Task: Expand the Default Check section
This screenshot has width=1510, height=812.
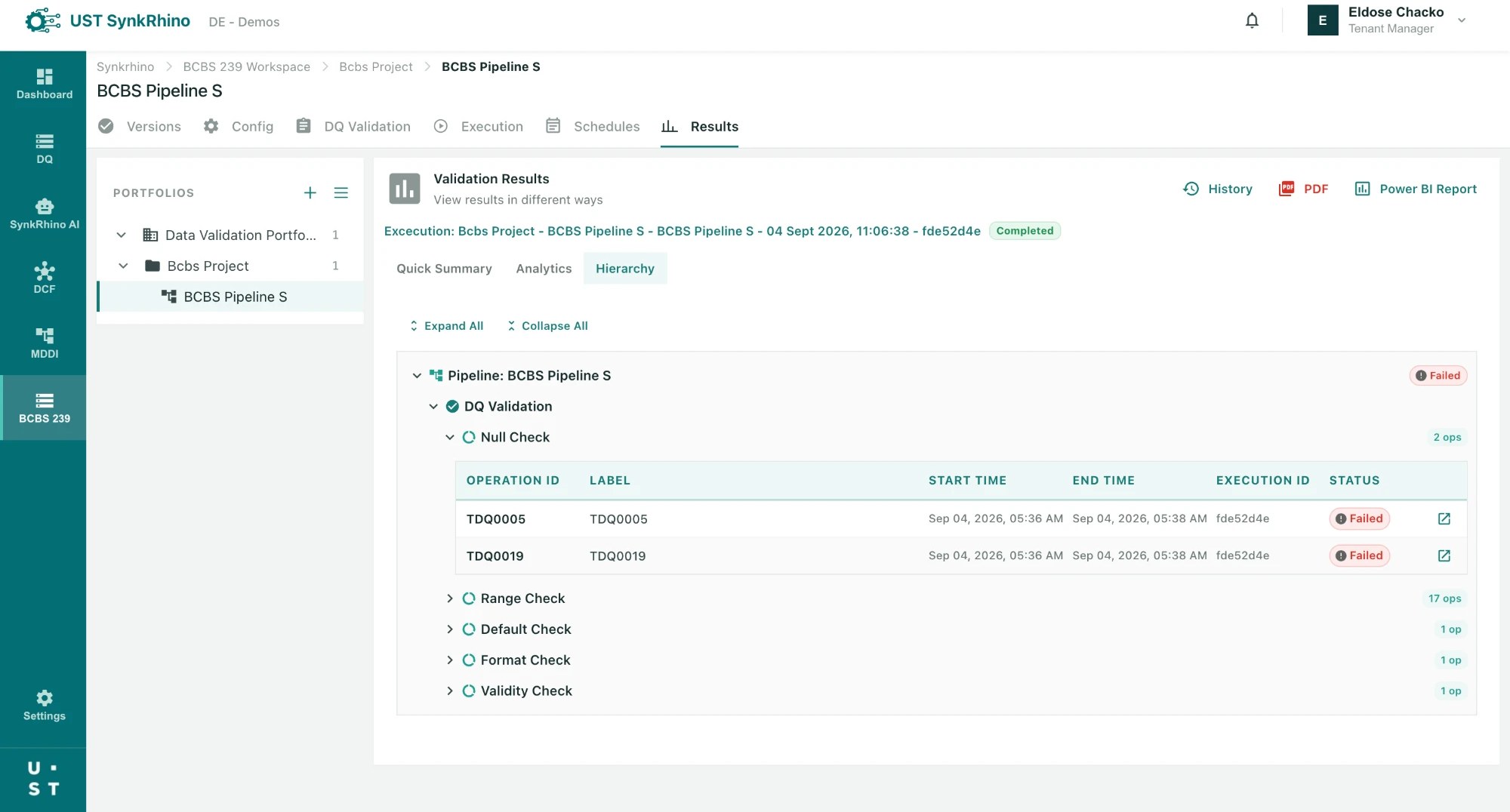Action: click(450, 629)
